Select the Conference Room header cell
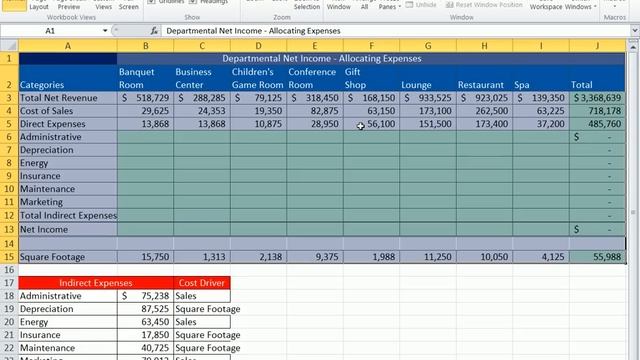Image resolution: width=640 pixels, height=360 pixels. click(315, 78)
